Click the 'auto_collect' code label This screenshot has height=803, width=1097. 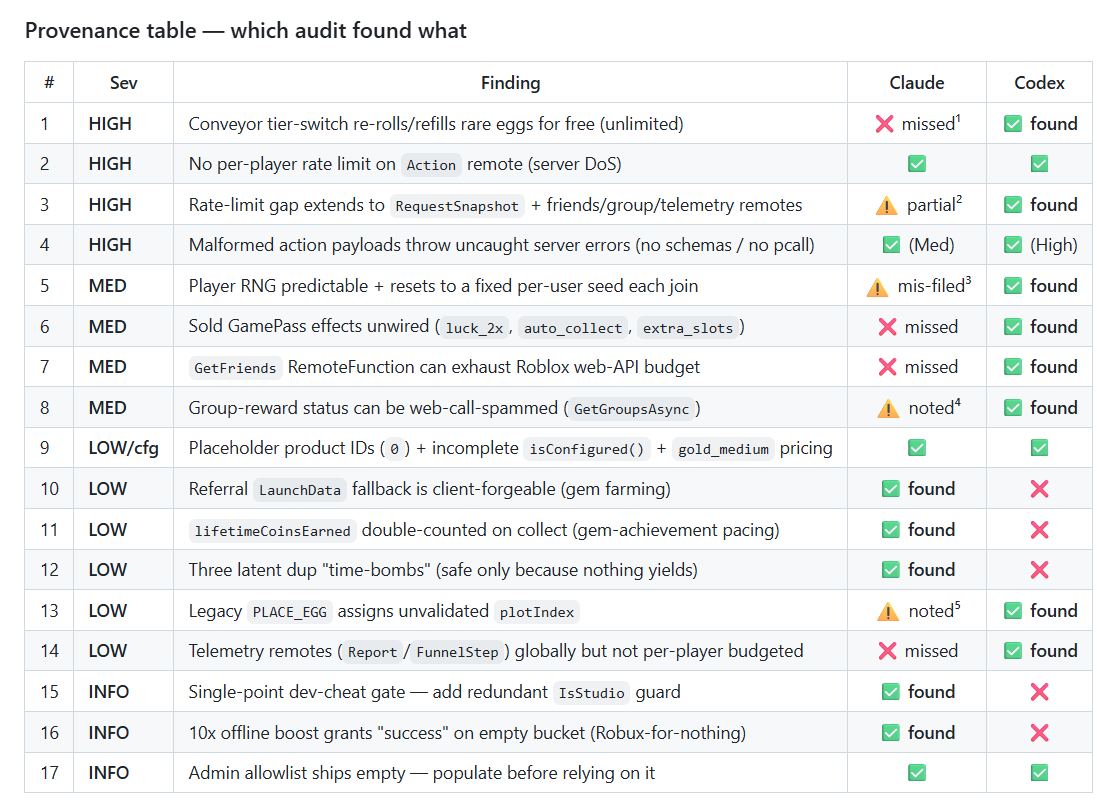573,328
